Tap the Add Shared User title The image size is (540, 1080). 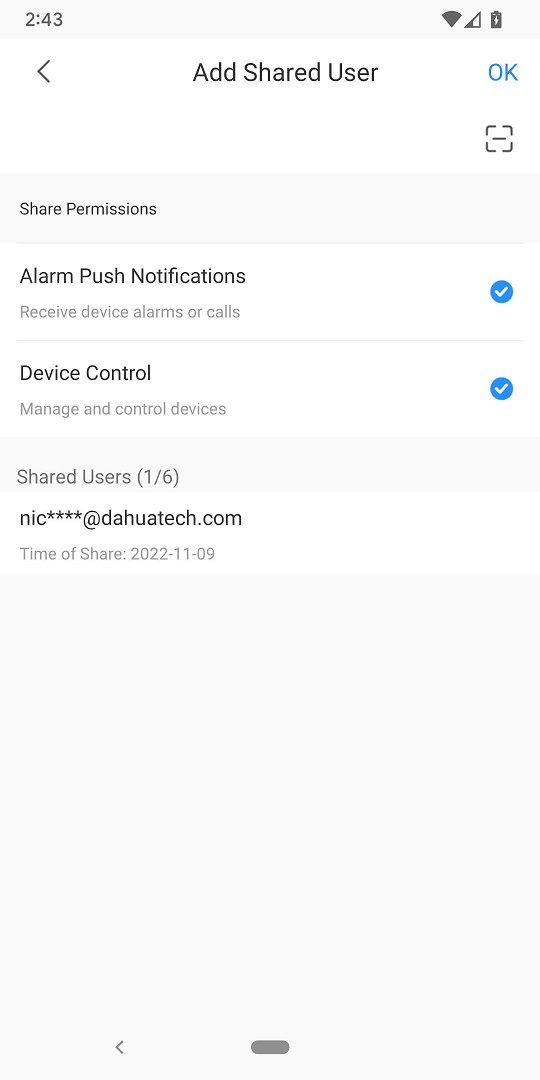[x=285, y=72]
